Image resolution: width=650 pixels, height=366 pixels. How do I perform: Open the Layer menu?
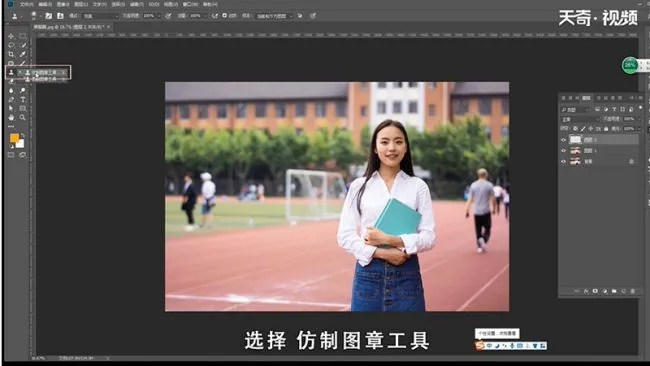[80, 4]
